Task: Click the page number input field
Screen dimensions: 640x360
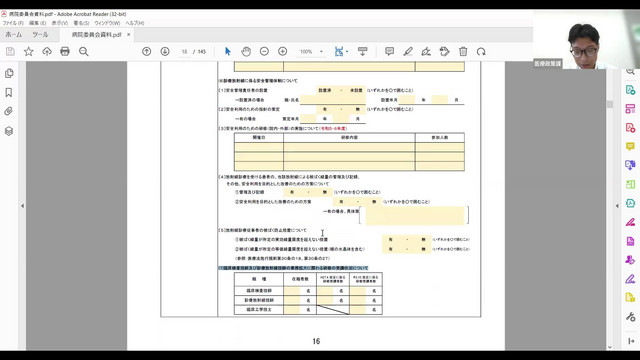Action: point(184,51)
